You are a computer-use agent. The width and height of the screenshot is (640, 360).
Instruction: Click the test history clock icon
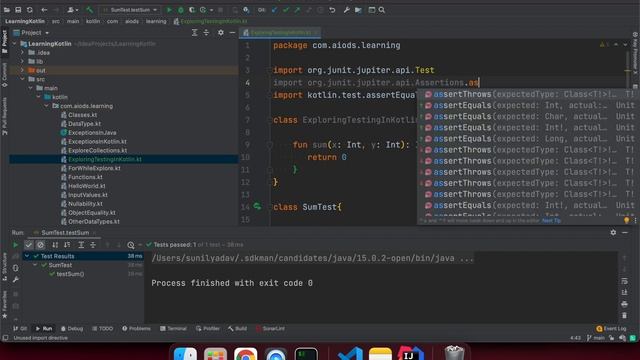pyautogui.click(x=131, y=245)
